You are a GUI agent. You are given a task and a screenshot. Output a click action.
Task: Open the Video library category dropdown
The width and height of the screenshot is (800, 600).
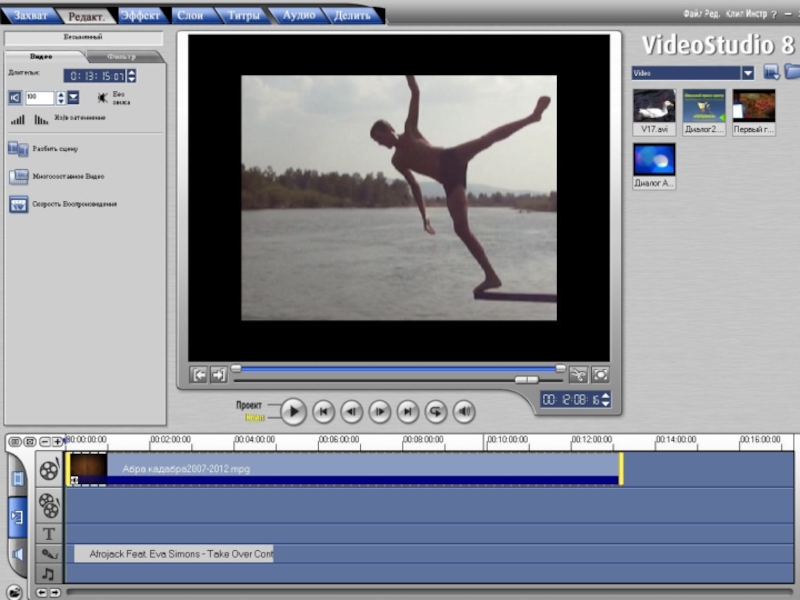747,73
